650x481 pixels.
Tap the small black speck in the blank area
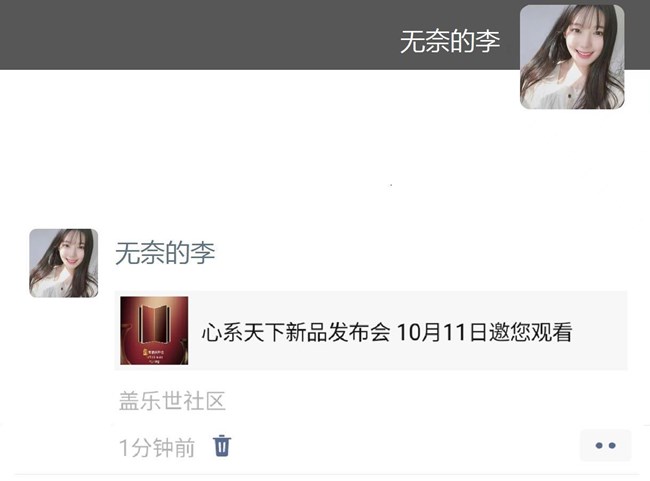coord(391,185)
